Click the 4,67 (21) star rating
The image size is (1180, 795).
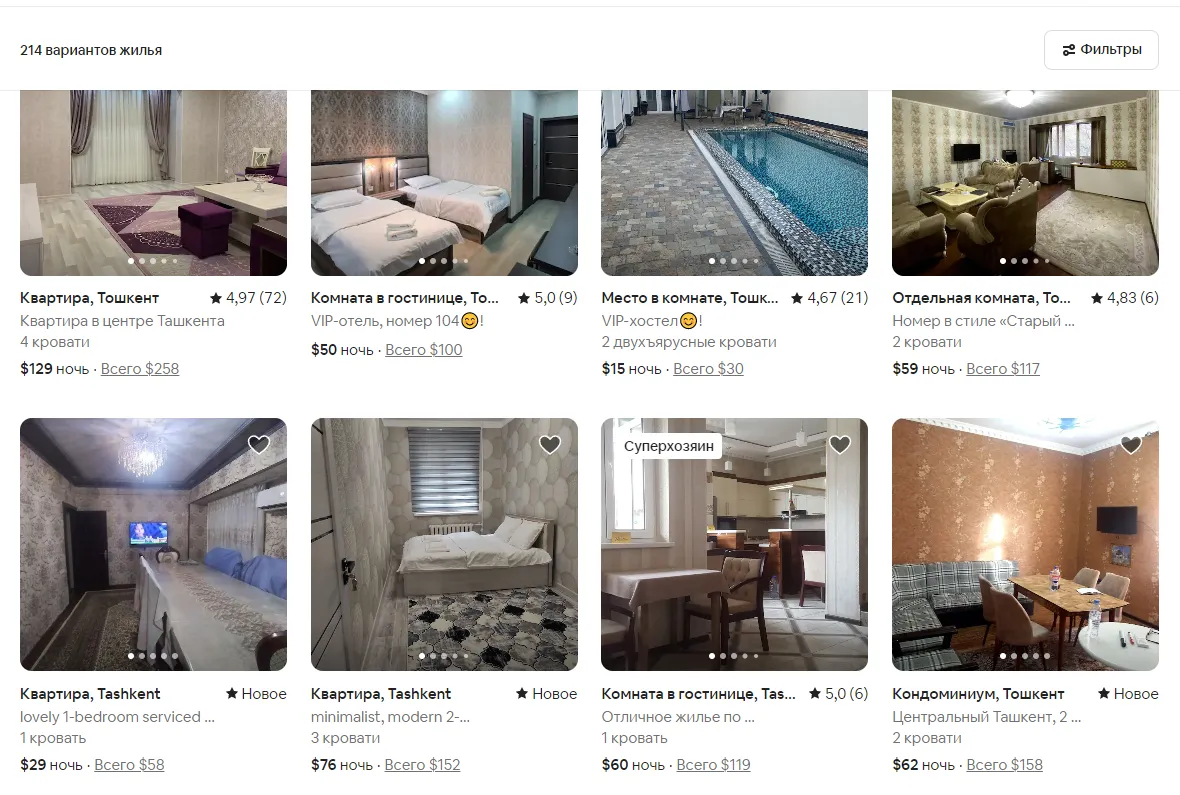click(829, 297)
